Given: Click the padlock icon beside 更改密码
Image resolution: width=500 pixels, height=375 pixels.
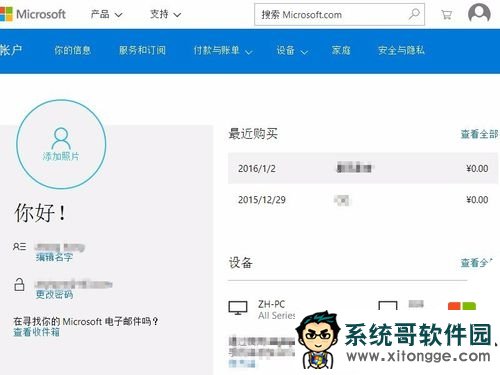Looking at the screenshot, I should (19, 285).
